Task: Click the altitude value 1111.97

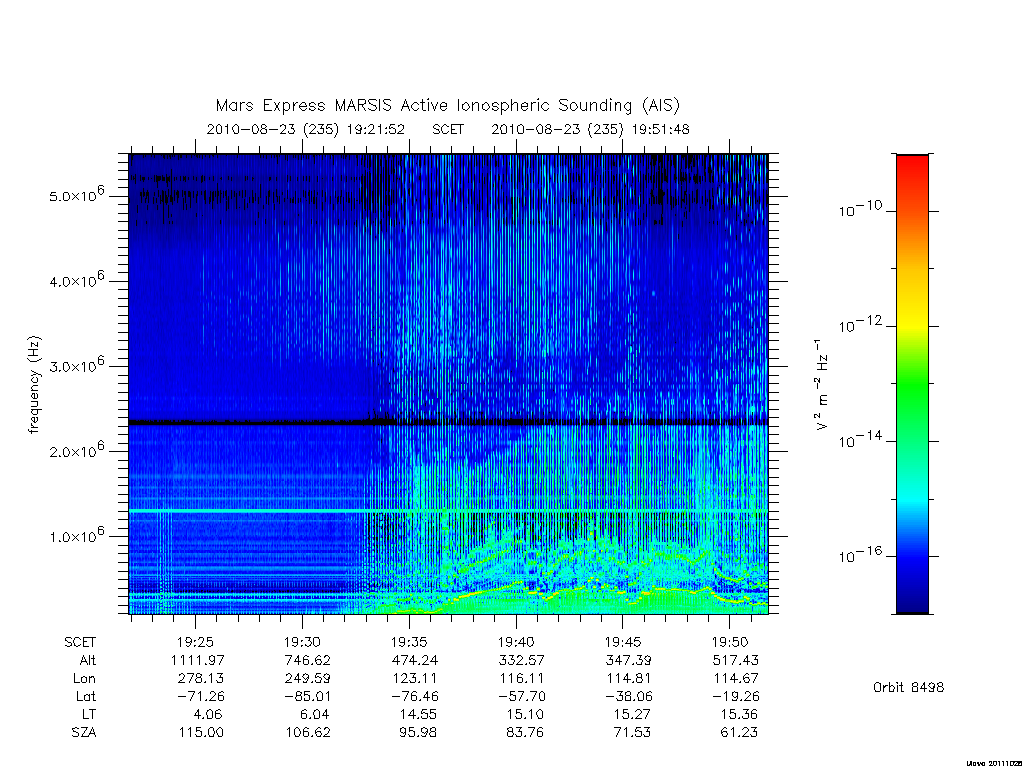Action: coord(197,660)
